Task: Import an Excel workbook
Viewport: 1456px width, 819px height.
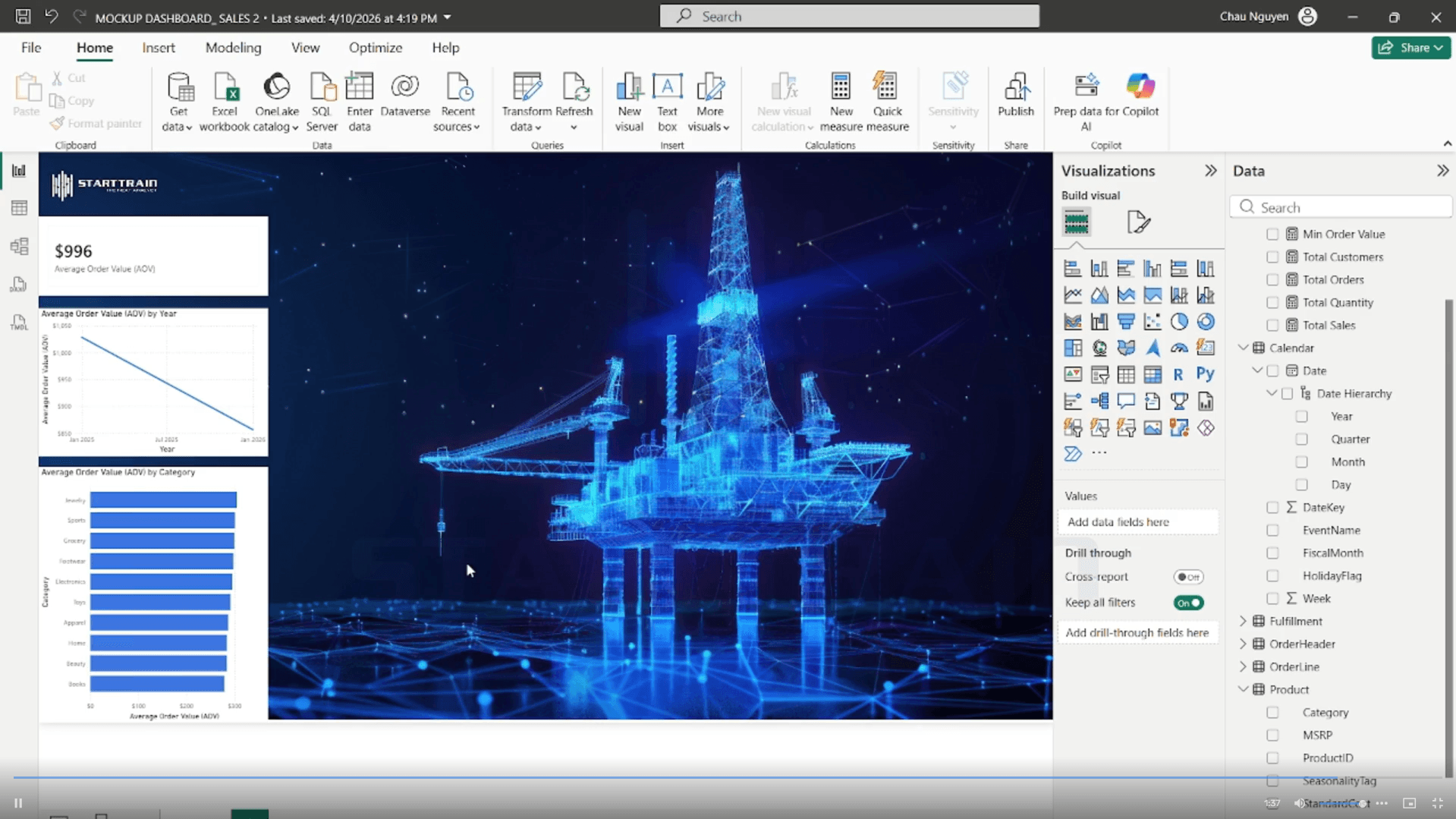Action: (225, 102)
